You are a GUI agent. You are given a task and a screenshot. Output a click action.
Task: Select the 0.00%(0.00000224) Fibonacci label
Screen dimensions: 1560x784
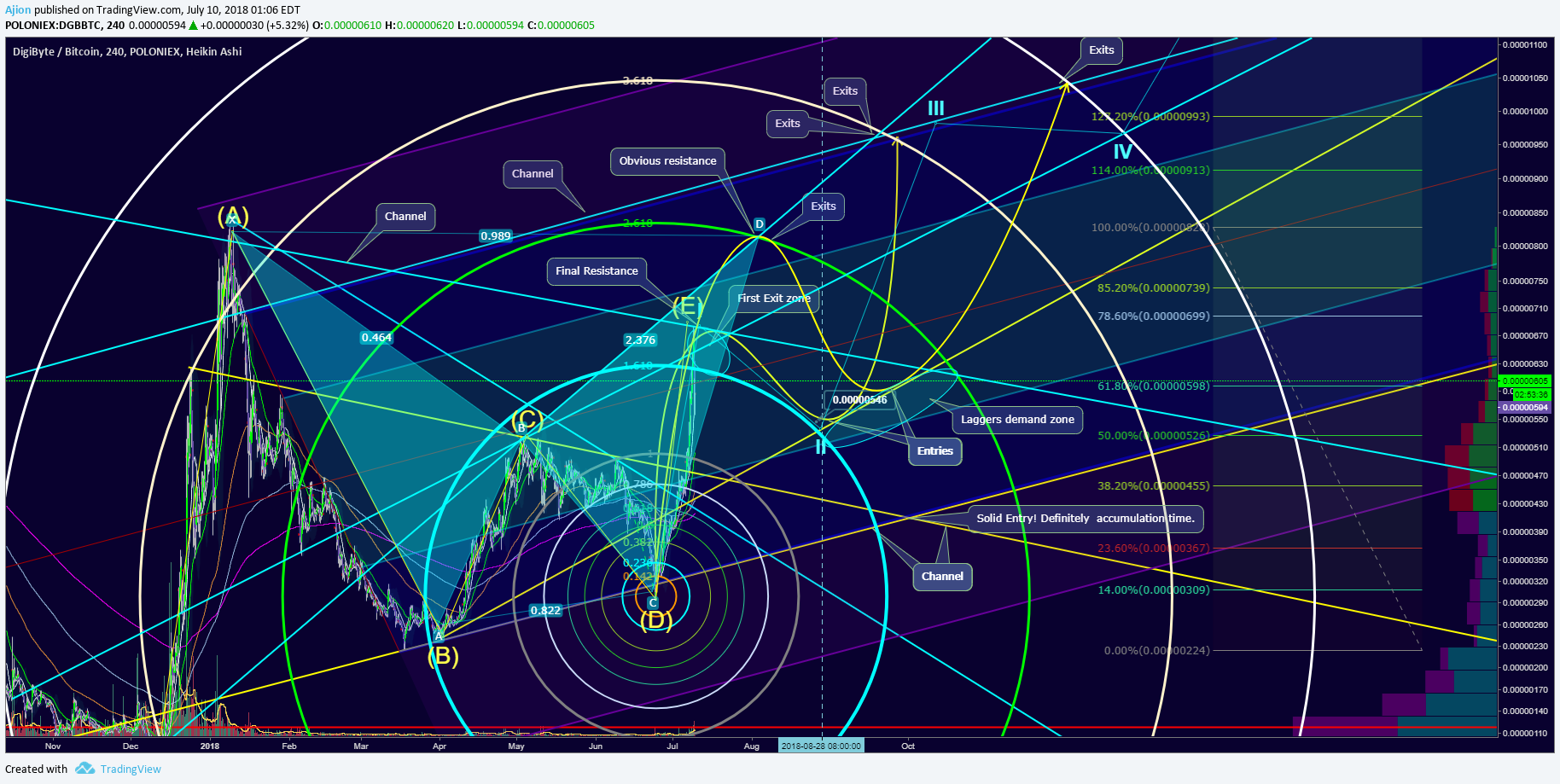click(x=1156, y=651)
